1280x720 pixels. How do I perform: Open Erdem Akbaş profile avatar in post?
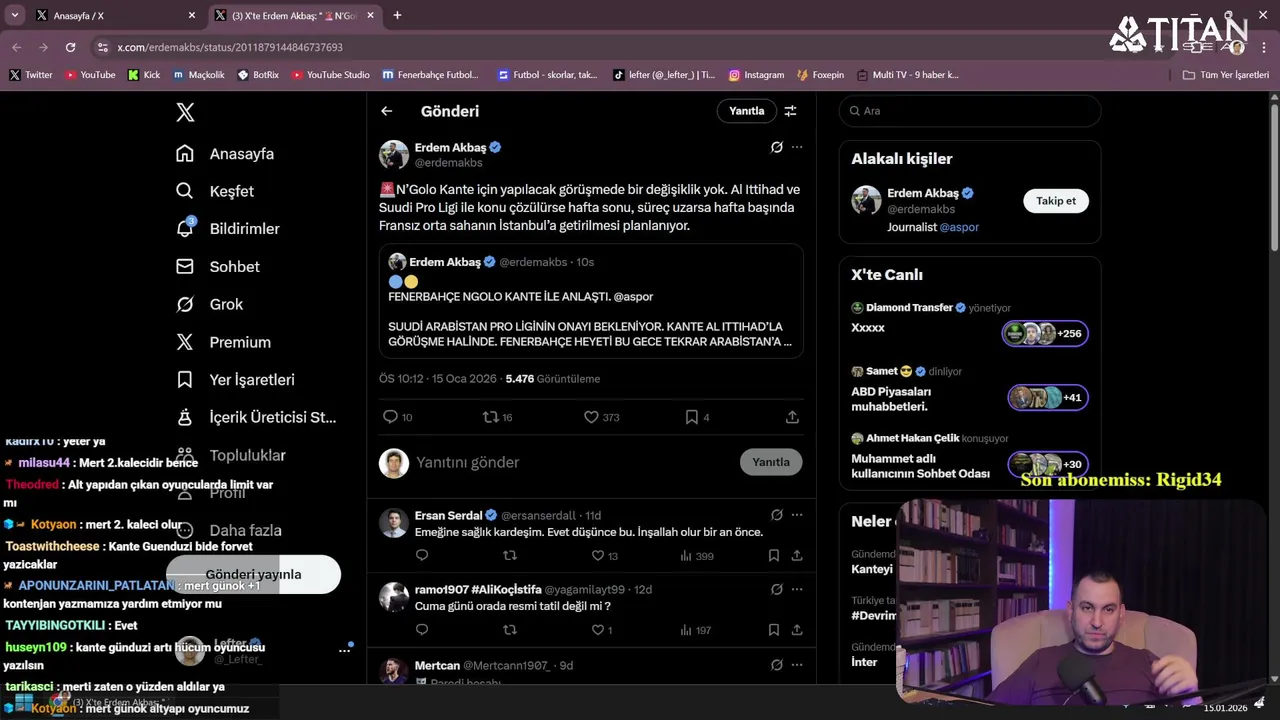coord(394,154)
